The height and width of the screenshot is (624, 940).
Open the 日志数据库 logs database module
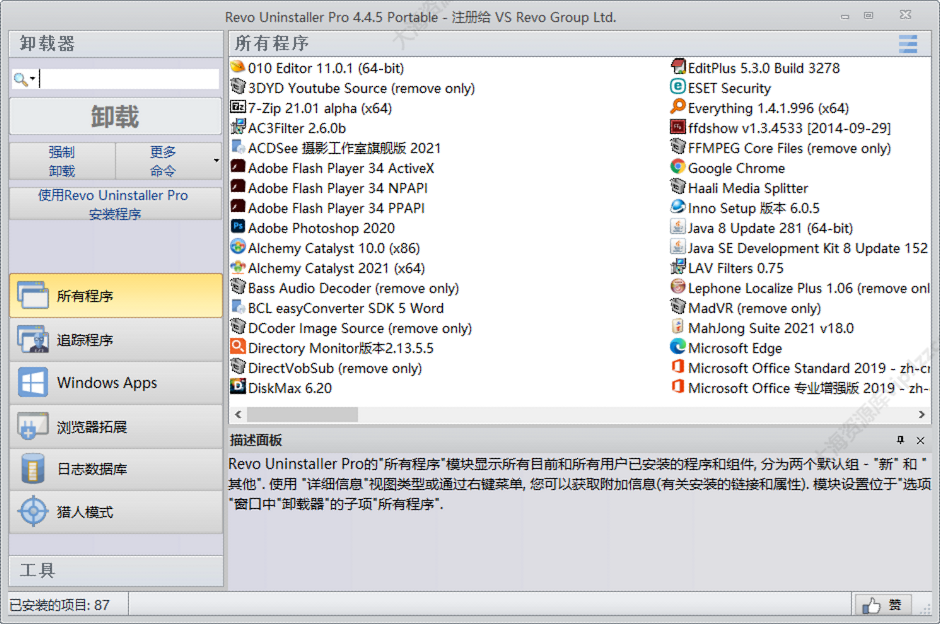(x=116, y=469)
